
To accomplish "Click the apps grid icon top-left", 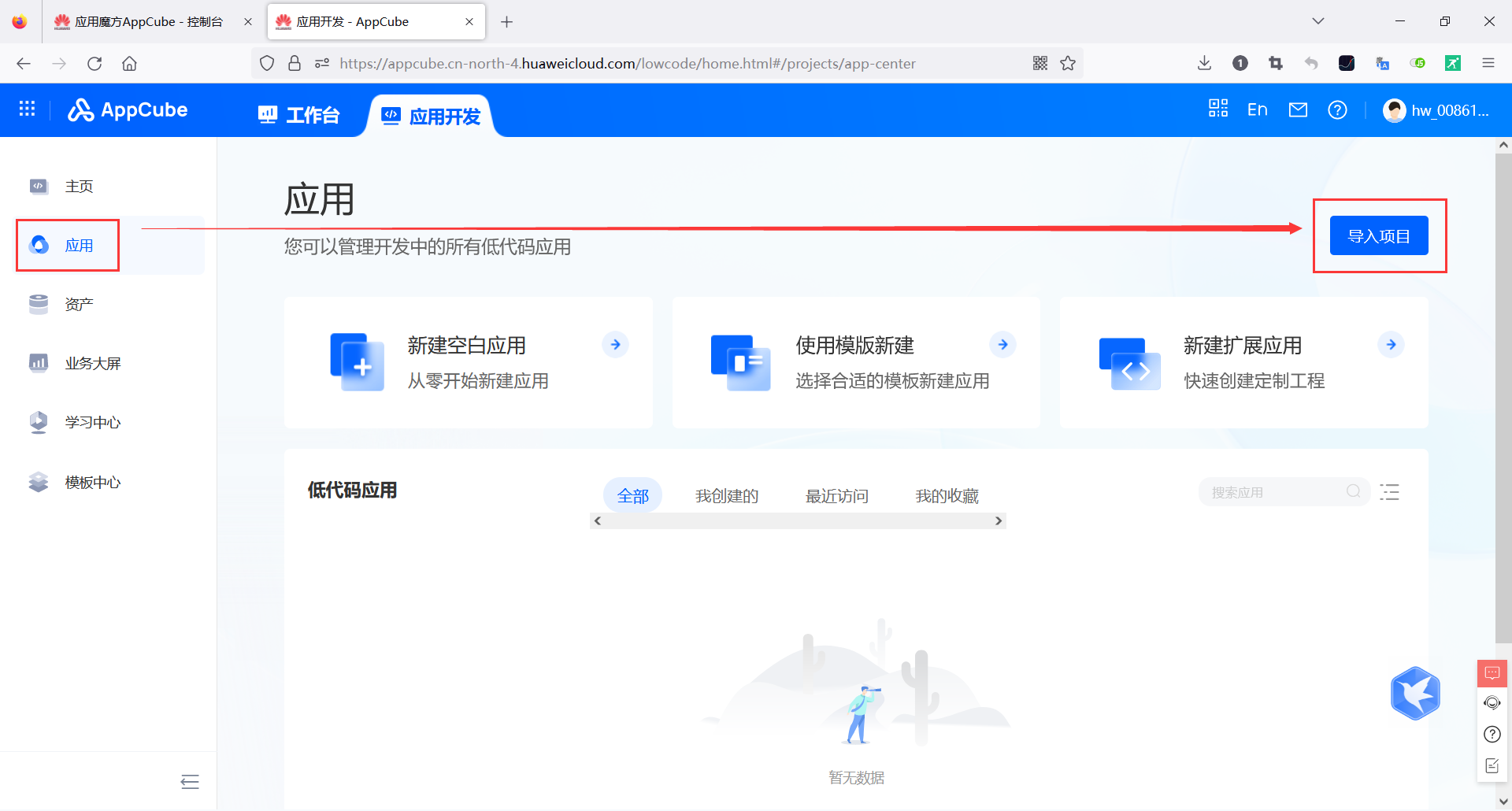I will point(27,109).
